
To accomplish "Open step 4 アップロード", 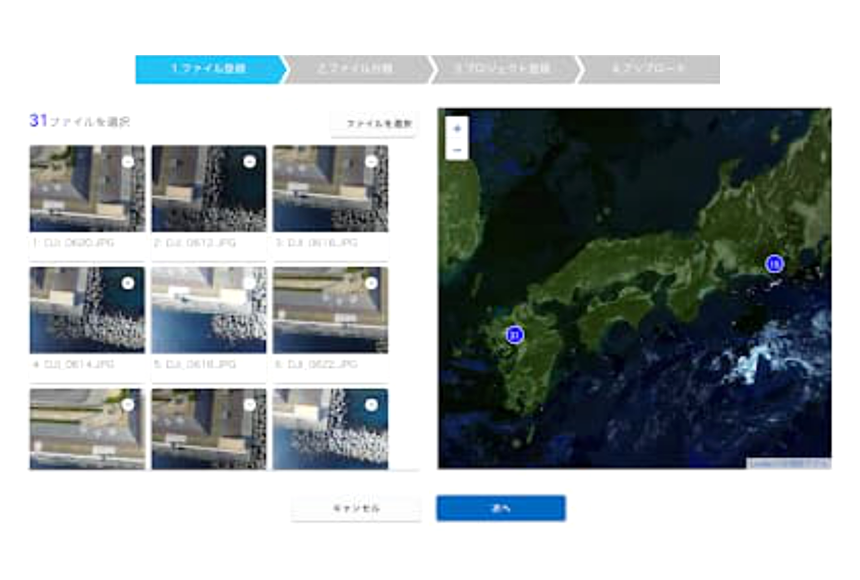I will [x=648, y=69].
